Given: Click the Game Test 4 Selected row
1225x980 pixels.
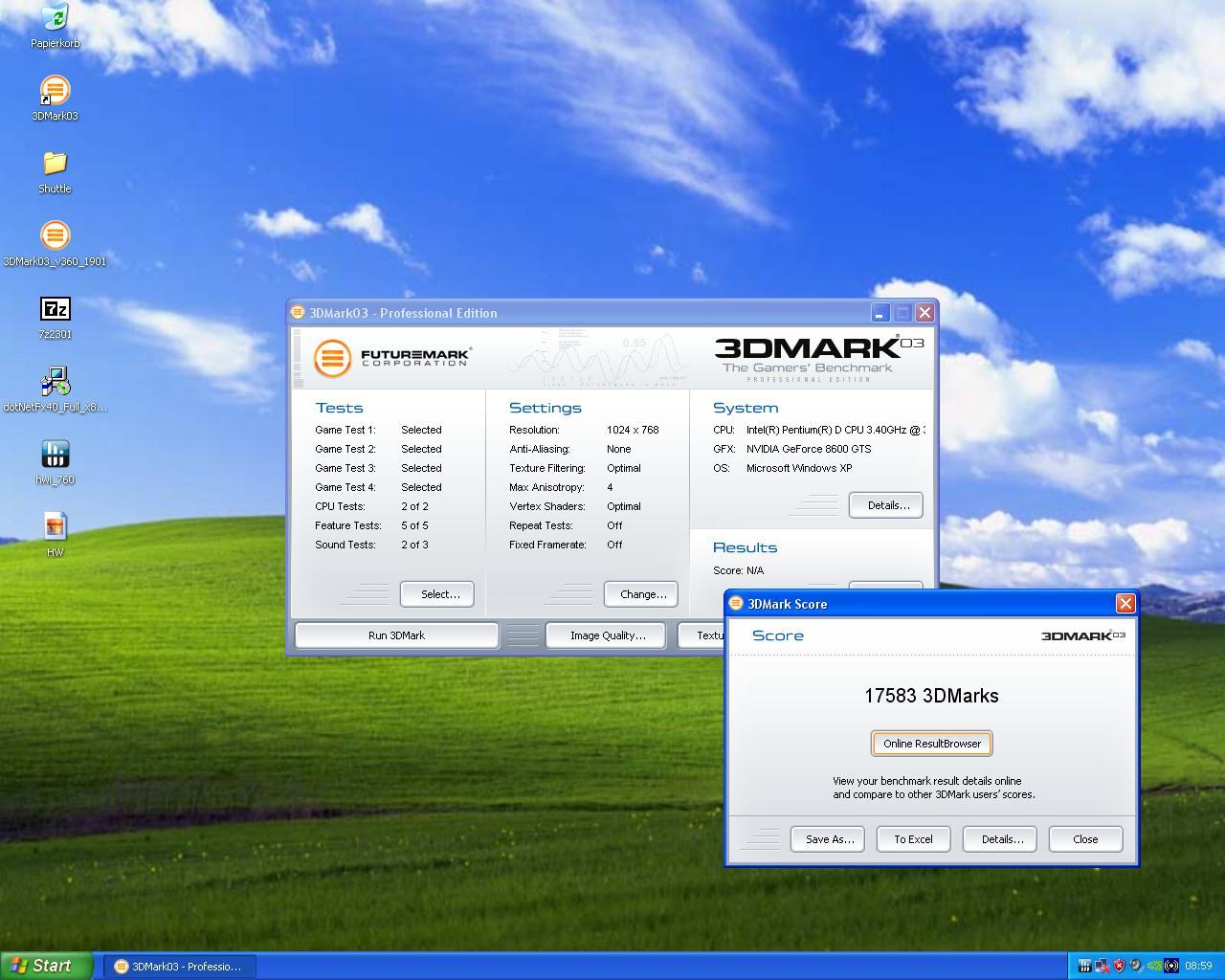Looking at the screenshot, I should pos(378,487).
